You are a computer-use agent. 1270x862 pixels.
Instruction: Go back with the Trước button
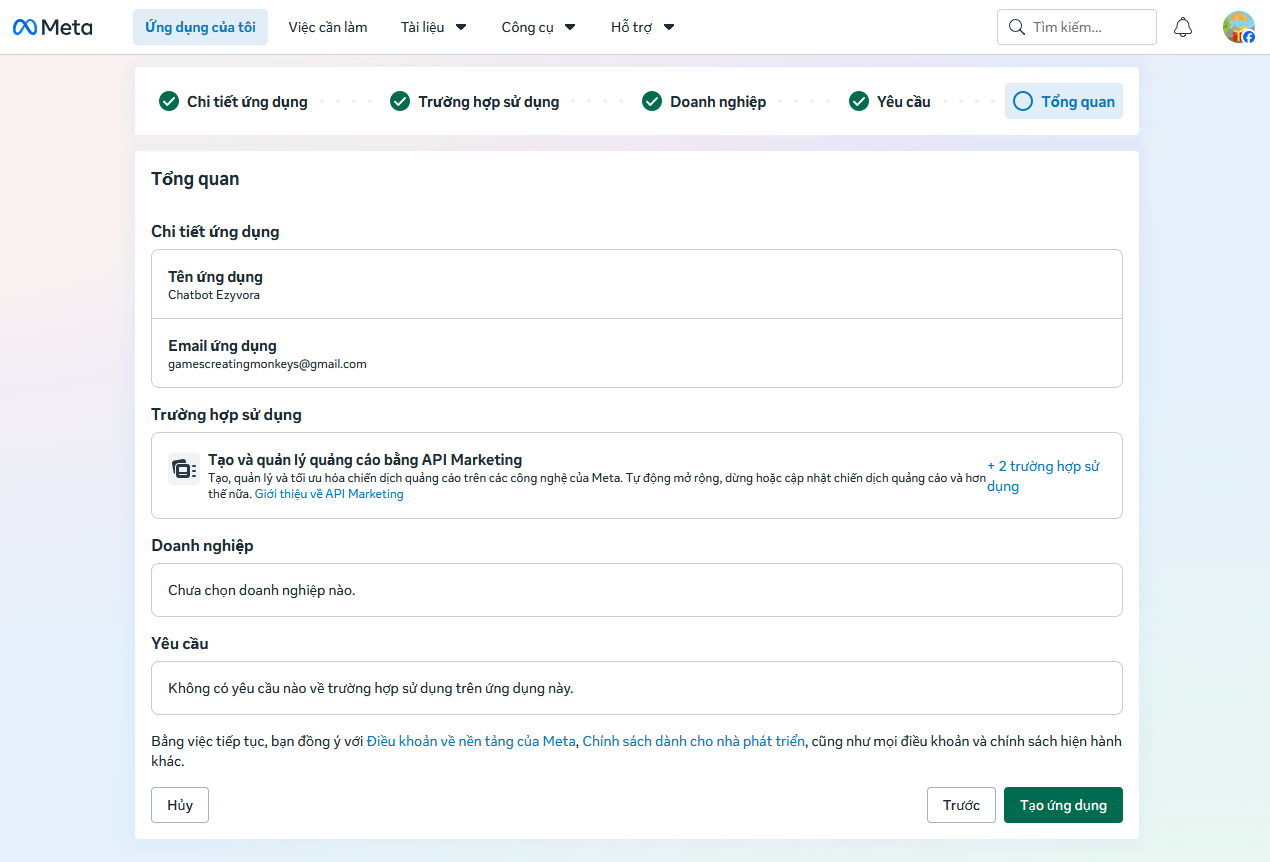pos(961,805)
